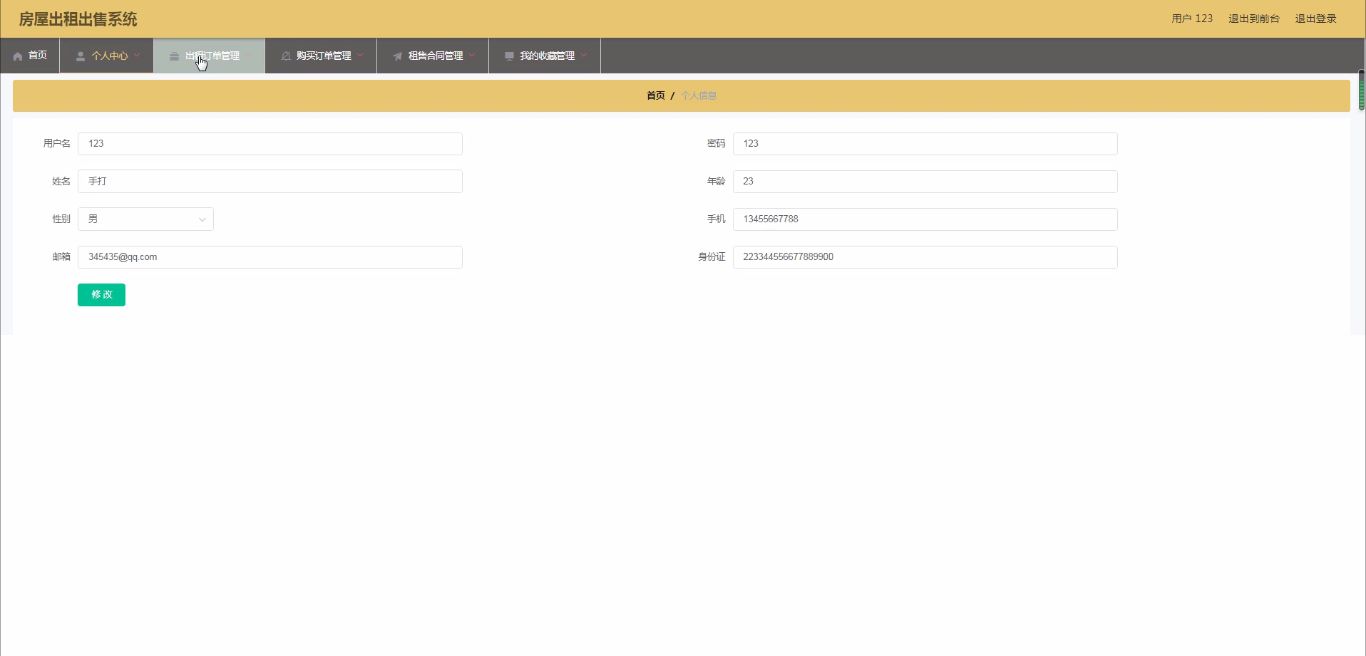Click the user icon beside 个人中心

80,56
